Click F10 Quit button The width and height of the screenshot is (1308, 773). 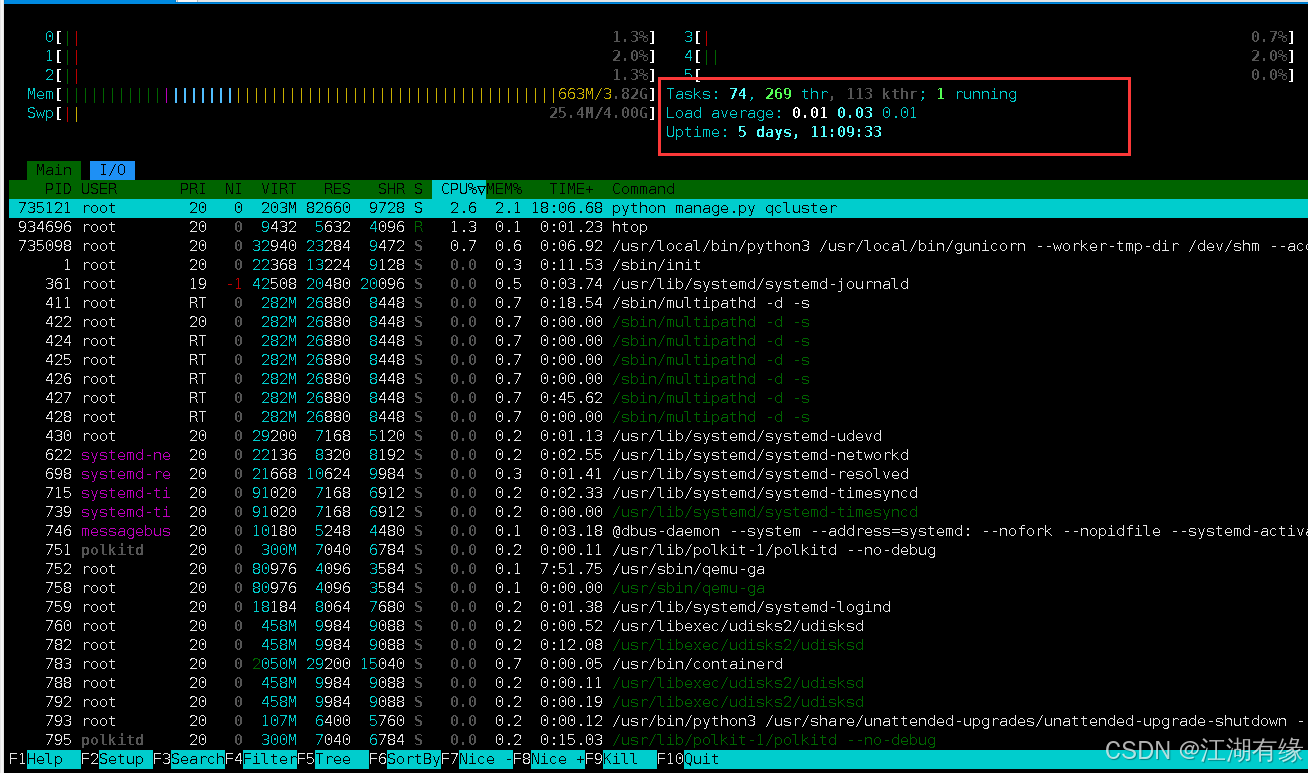pos(688,759)
